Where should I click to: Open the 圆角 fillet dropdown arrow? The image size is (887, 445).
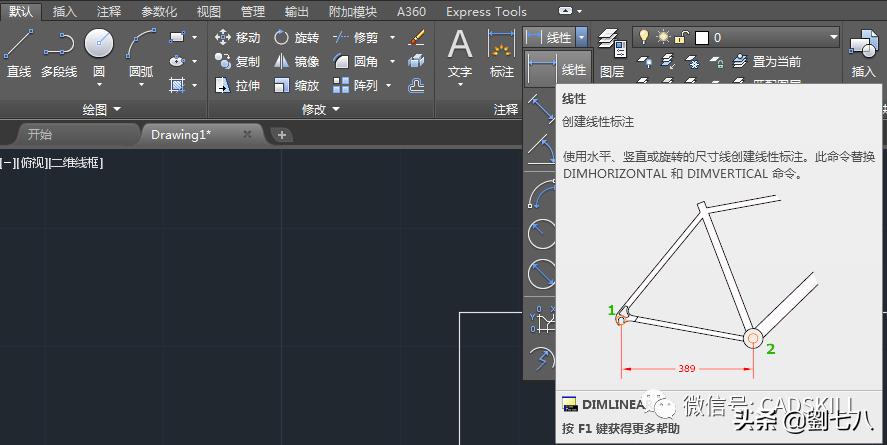(392, 61)
